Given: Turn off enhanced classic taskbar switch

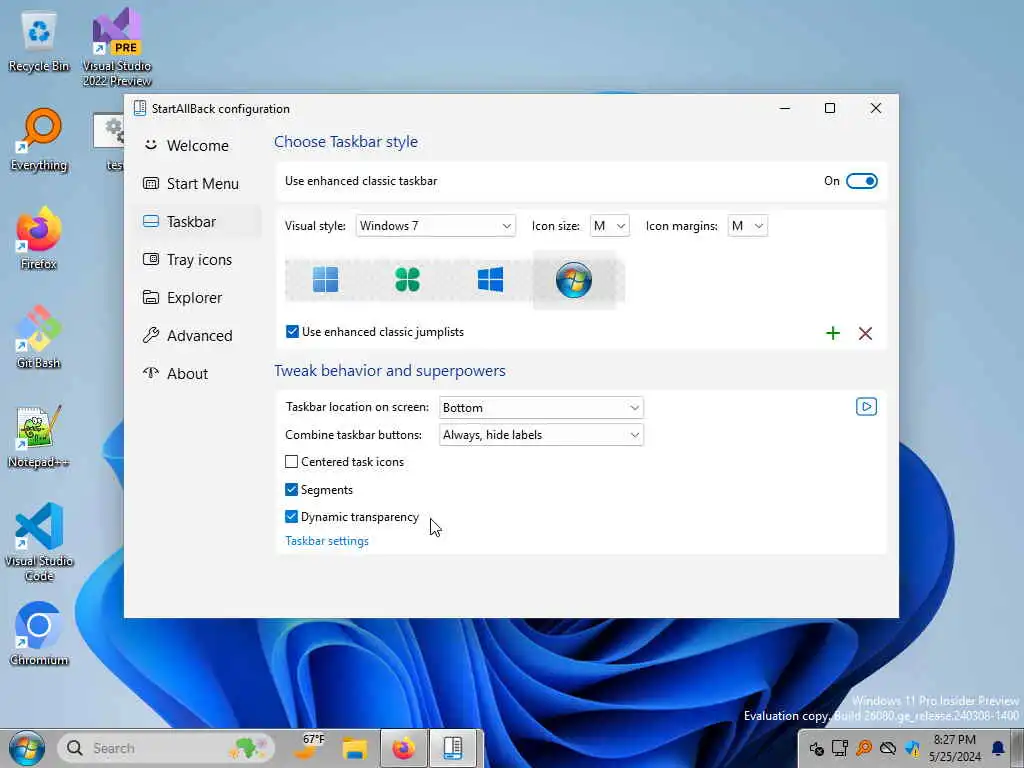Looking at the screenshot, I should (861, 181).
